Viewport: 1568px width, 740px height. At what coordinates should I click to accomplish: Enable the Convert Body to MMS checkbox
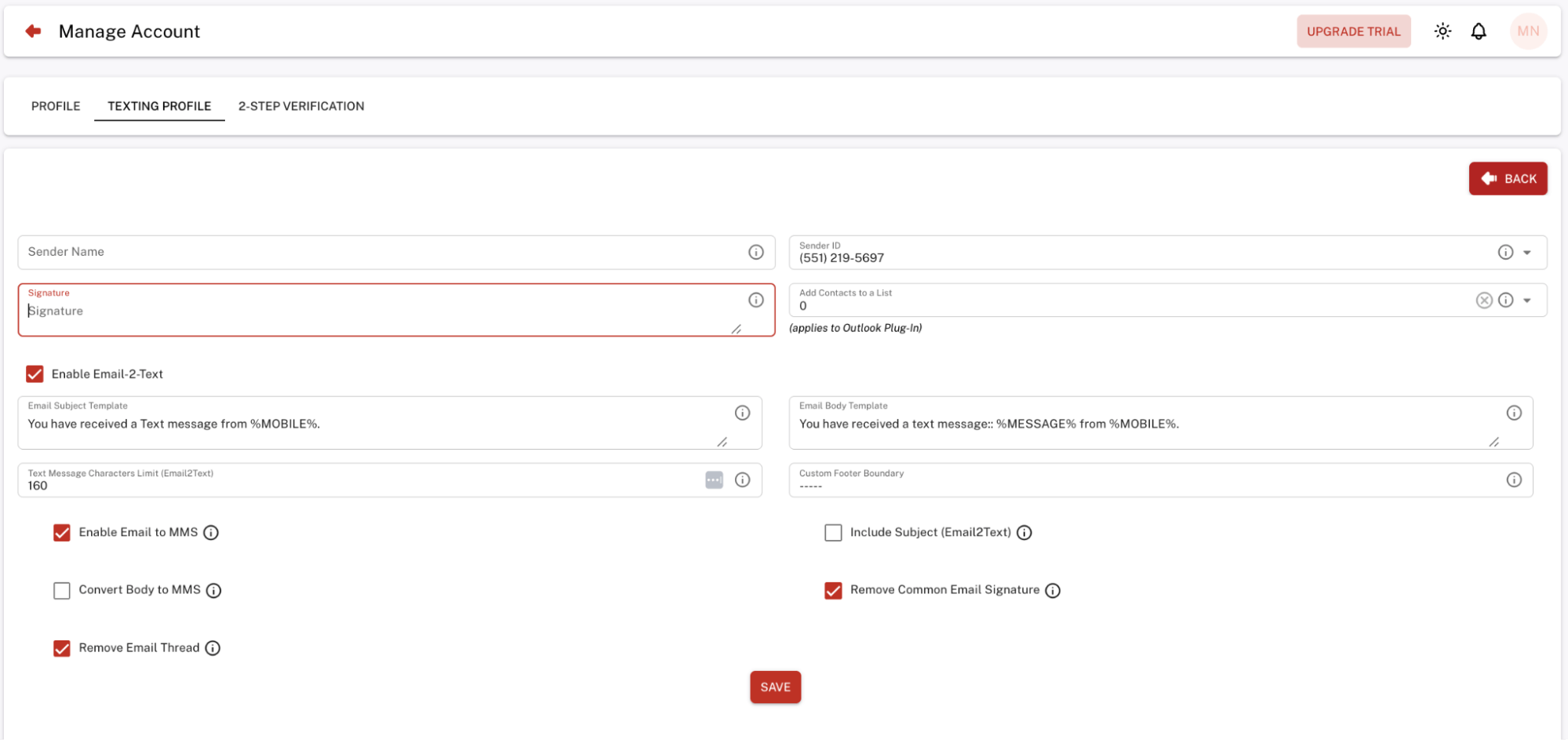pos(62,591)
